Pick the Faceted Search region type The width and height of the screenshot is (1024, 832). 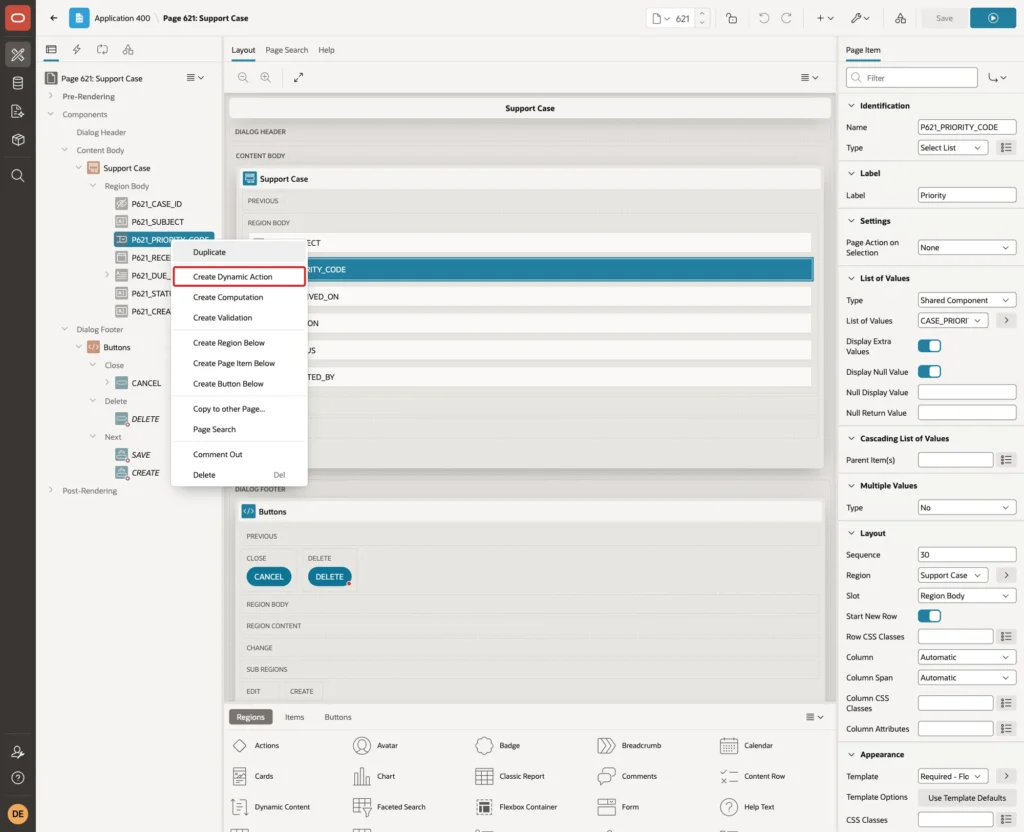point(389,807)
